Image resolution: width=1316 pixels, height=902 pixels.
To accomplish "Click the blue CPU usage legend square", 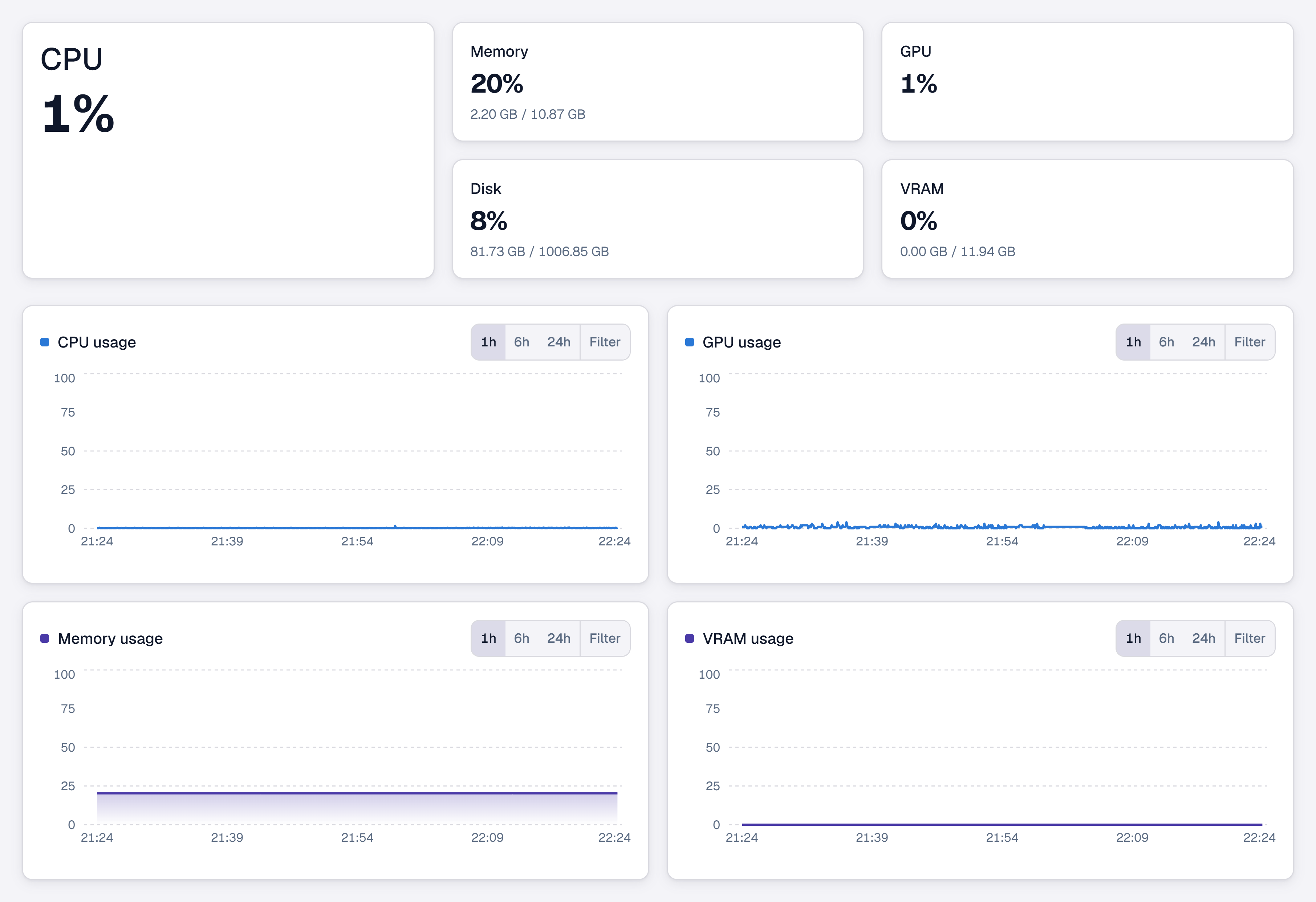I will (x=45, y=342).
